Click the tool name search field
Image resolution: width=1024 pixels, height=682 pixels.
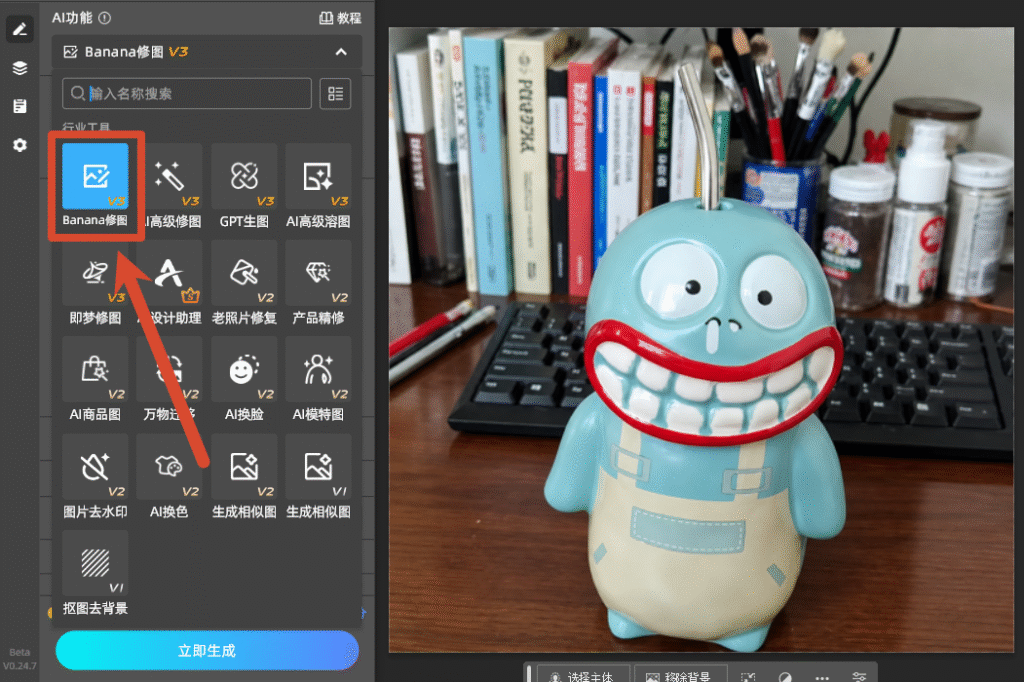(187, 93)
